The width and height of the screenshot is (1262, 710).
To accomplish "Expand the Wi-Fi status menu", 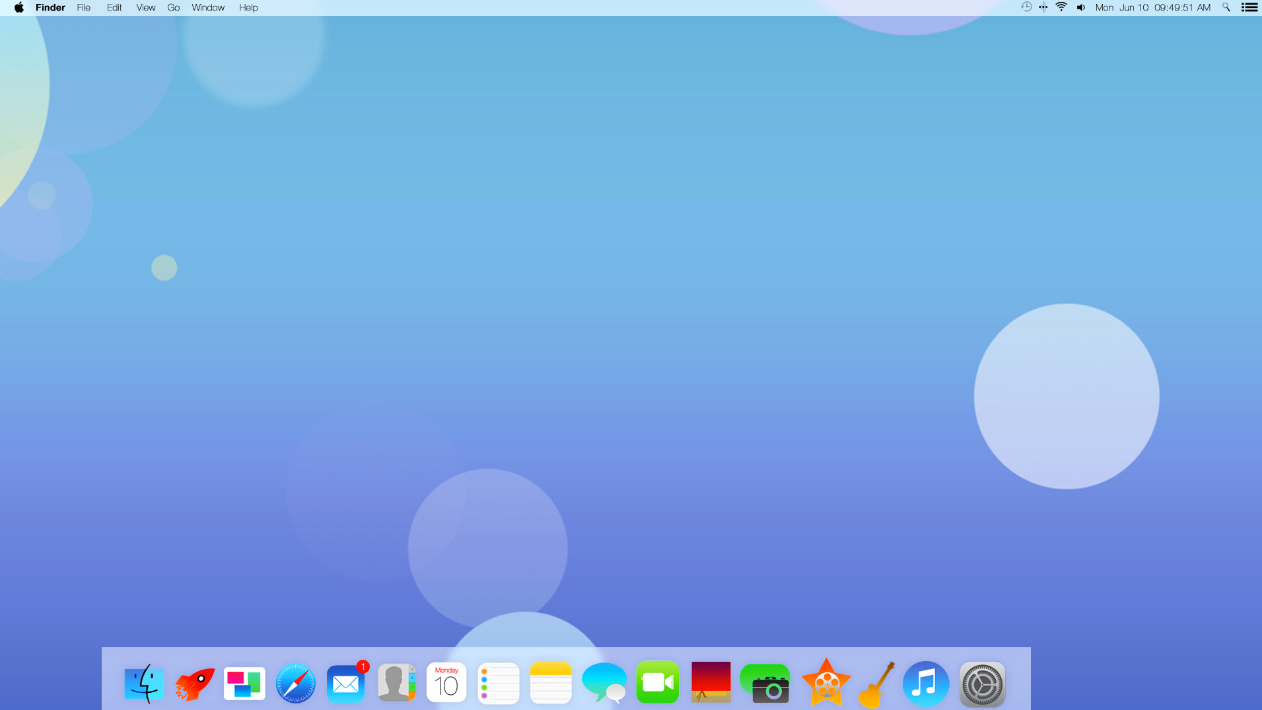I will tap(1061, 8).
